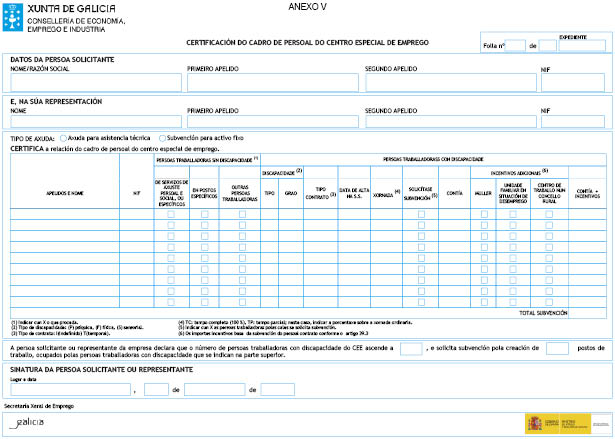Click representative 'Primeiro apelido' field
615x439 pixels.
(273, 122)
